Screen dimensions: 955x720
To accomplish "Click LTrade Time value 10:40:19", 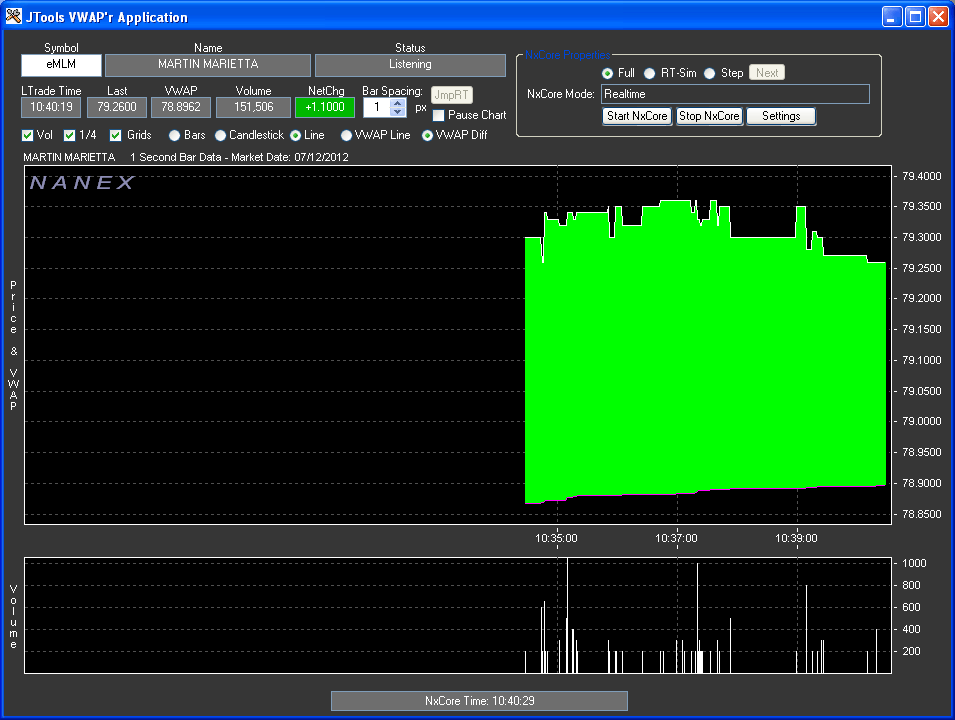I will click(x=51, y=107).
